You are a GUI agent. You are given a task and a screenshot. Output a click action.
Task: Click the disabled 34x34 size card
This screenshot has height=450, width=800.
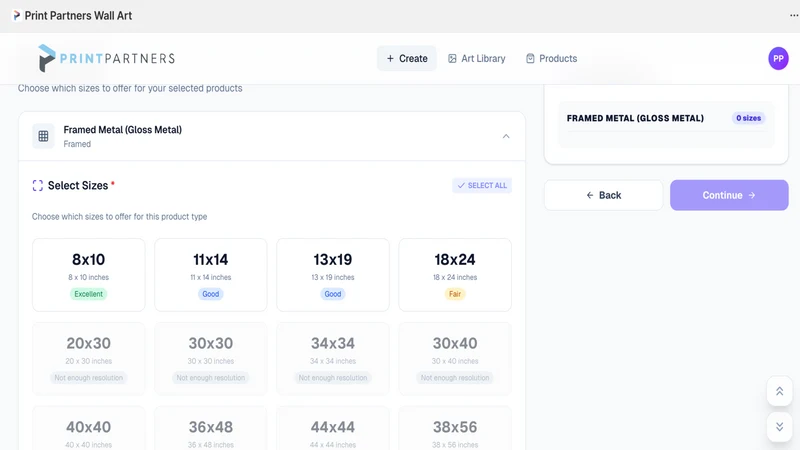point(333,359)
